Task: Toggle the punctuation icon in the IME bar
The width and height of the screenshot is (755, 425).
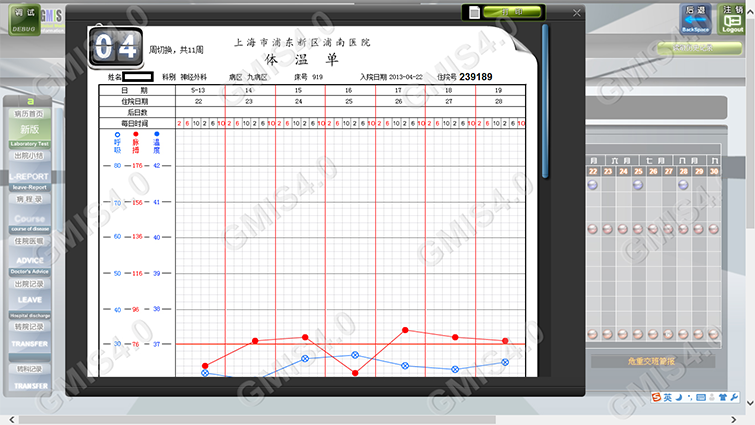Action: point(690,397)
